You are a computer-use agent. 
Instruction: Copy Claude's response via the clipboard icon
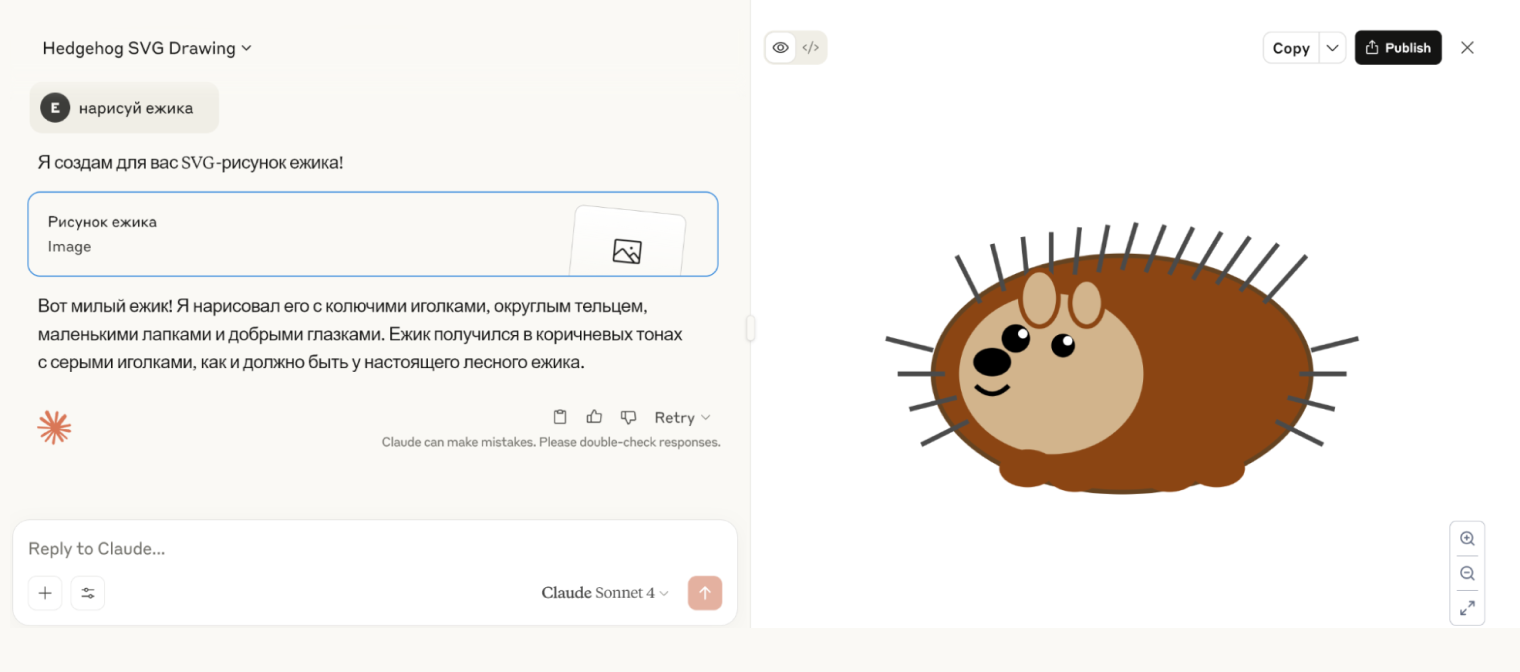click(x=560, y=417)
